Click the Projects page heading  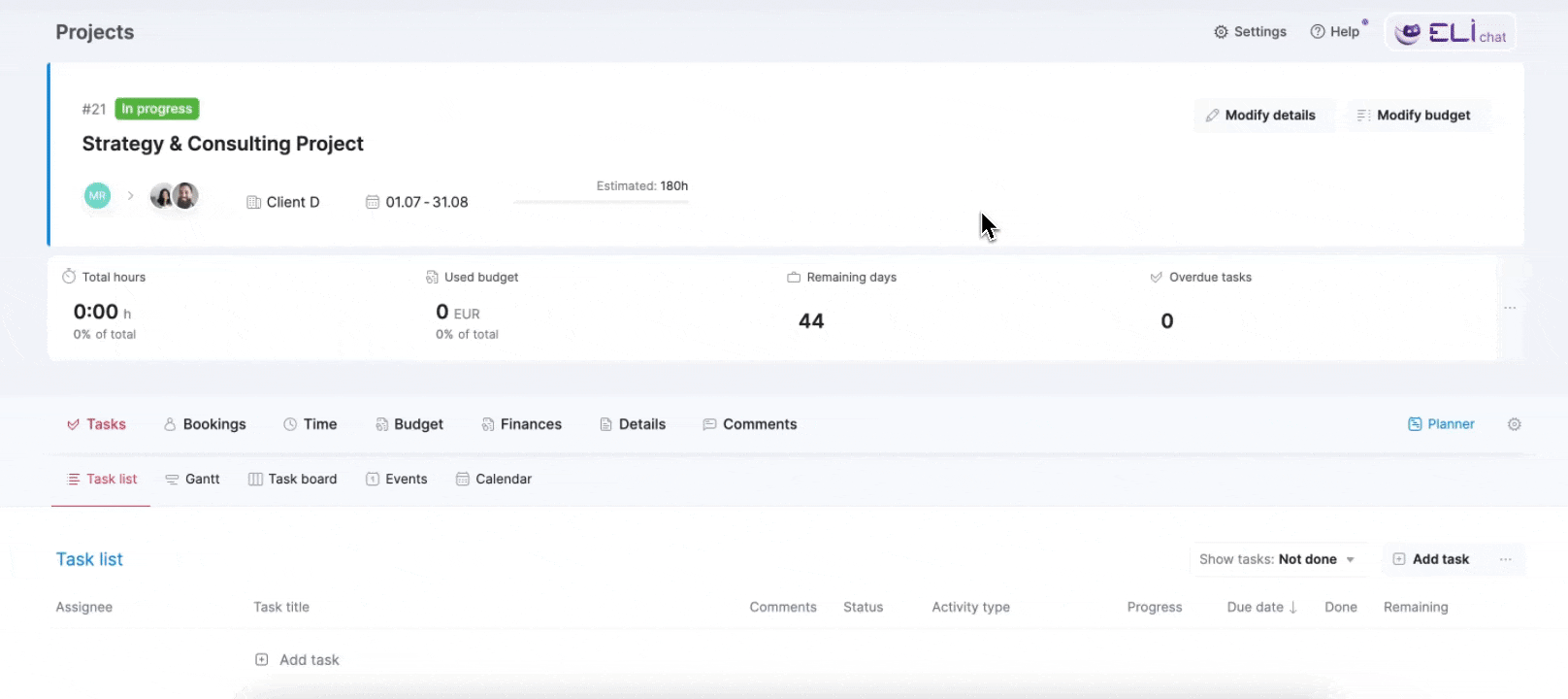(95, 32)
